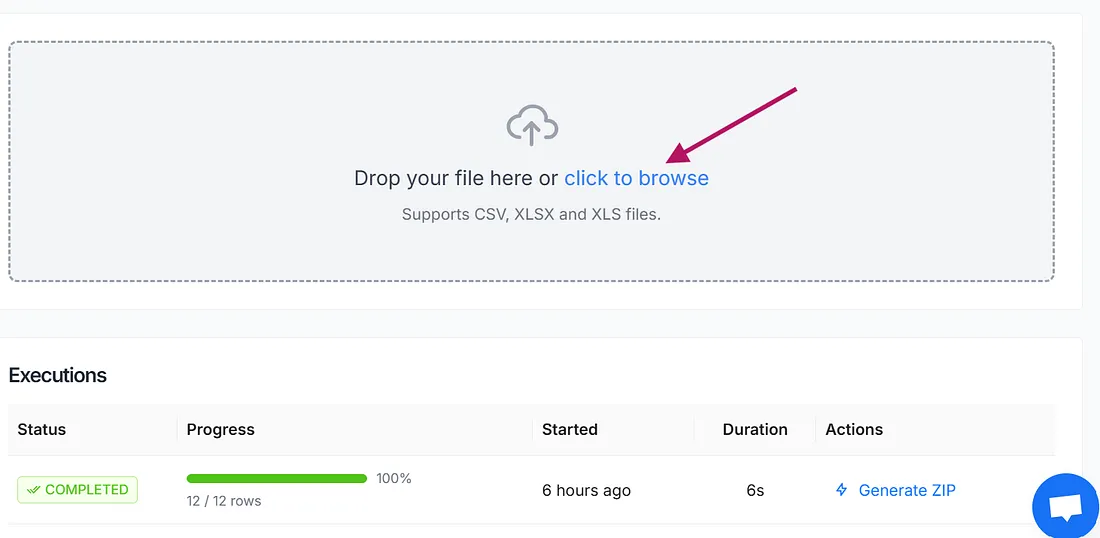Select the Duration column header
The image size is (1100, 538).
click(x=755, y=429)
